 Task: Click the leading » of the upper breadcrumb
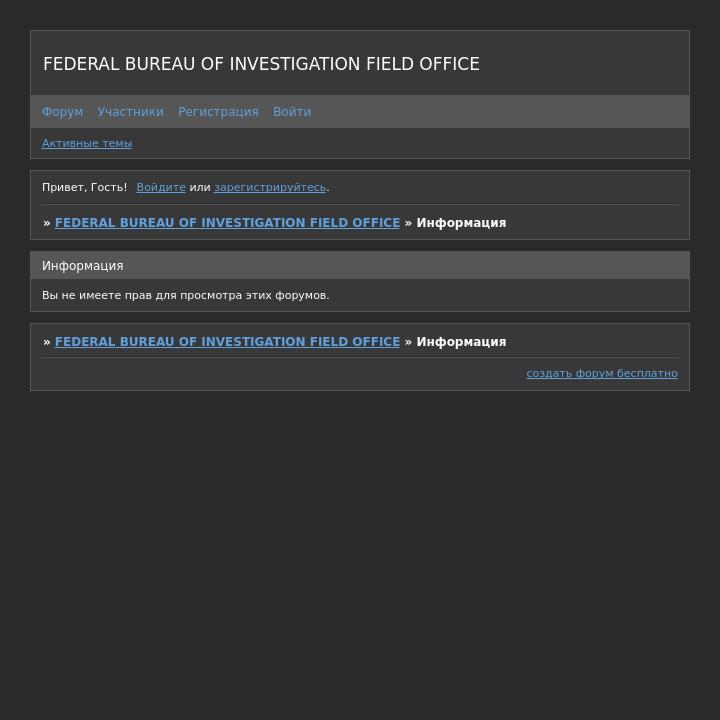[47, 223]
